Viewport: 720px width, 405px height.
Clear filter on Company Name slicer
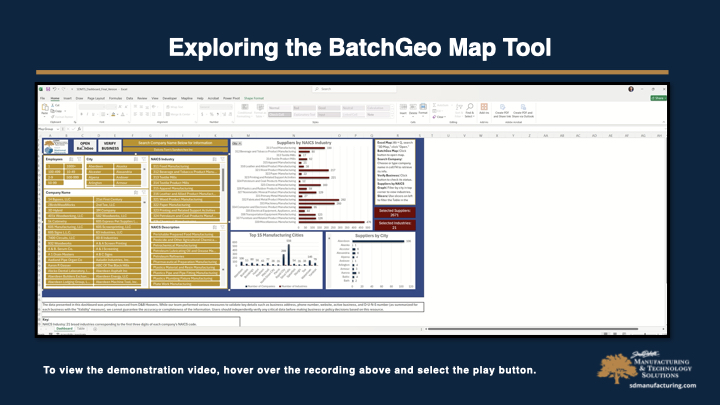click(144, 193)
